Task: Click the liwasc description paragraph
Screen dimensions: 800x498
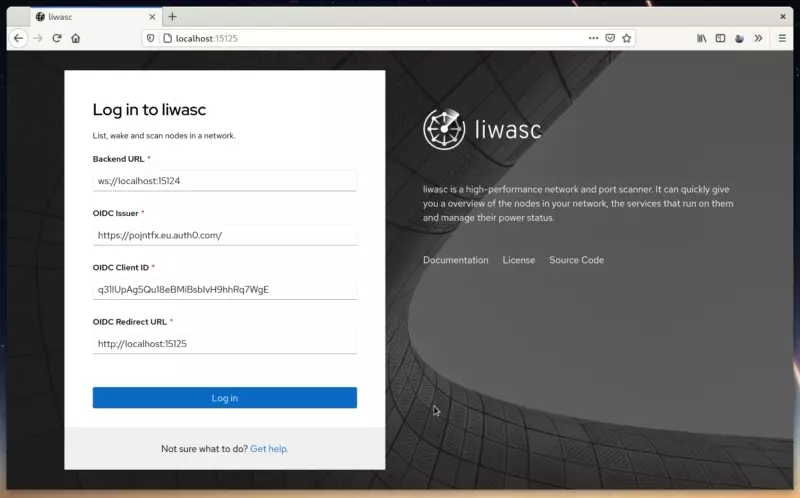Action: point(578,204)
